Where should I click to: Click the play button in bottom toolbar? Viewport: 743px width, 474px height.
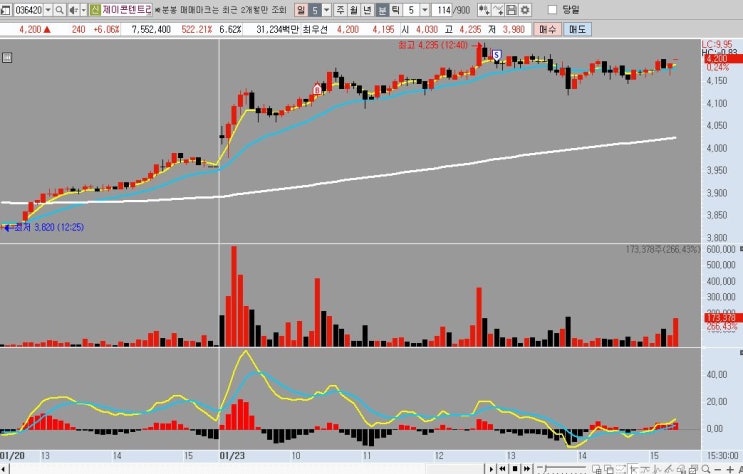click(x=491, y=469)
